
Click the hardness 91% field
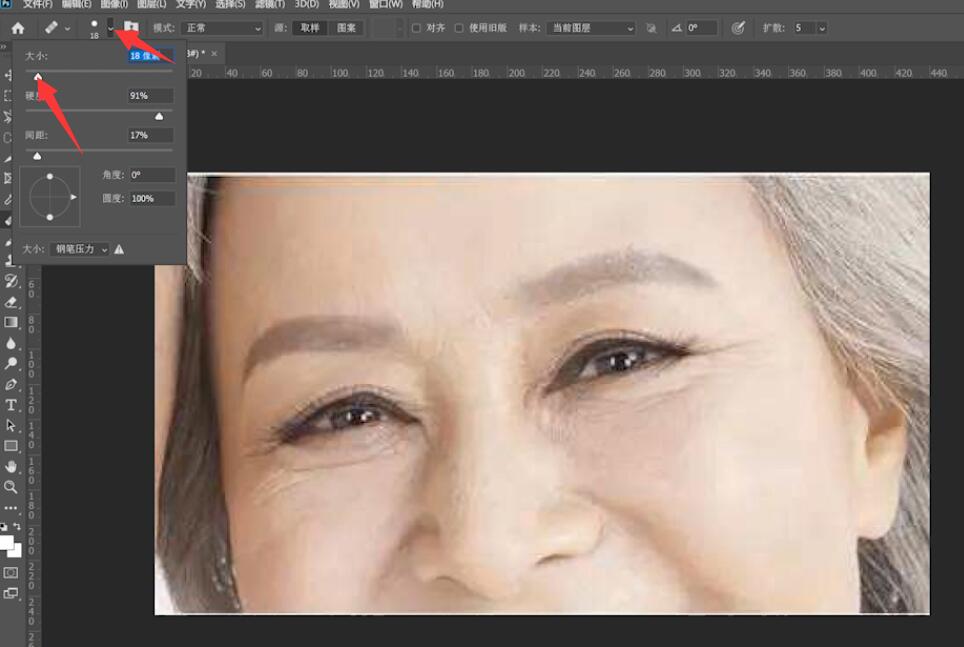(x=151, y=95)
